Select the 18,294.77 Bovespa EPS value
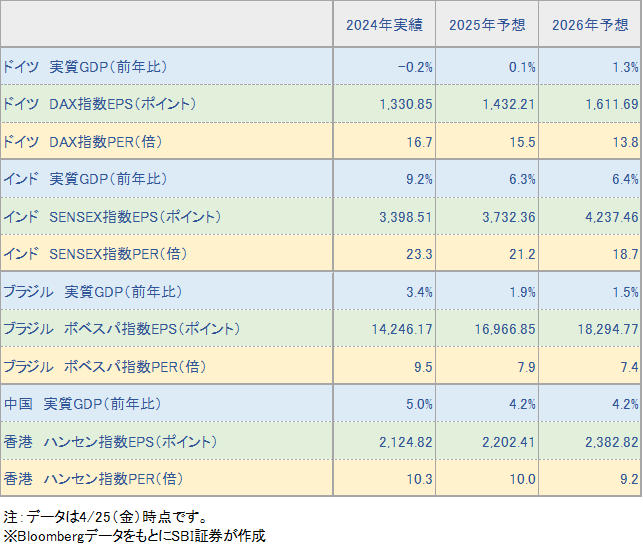Image resolution: width=643 pixels, height=555 pixels. click(605, 329)
